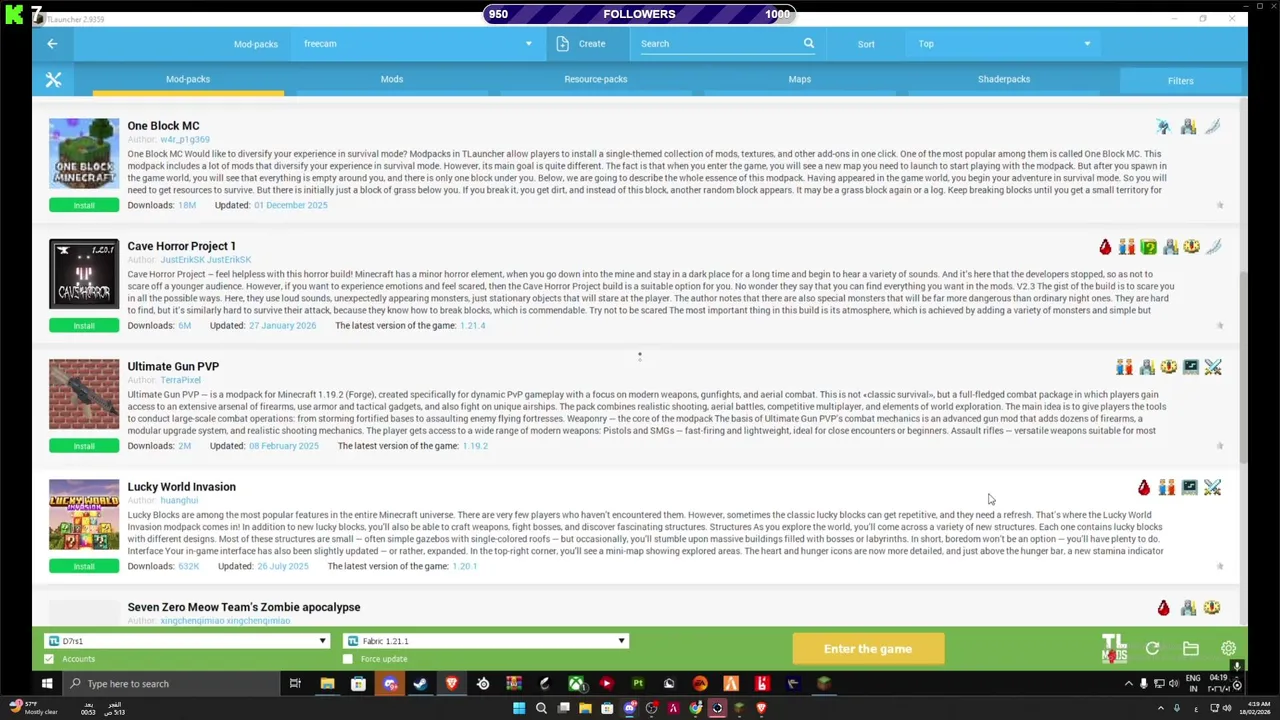Expand the Mod-packs dropdown showing freecam
The height and width of the screenshot is (720, 1280).
[x=418, y=43]
